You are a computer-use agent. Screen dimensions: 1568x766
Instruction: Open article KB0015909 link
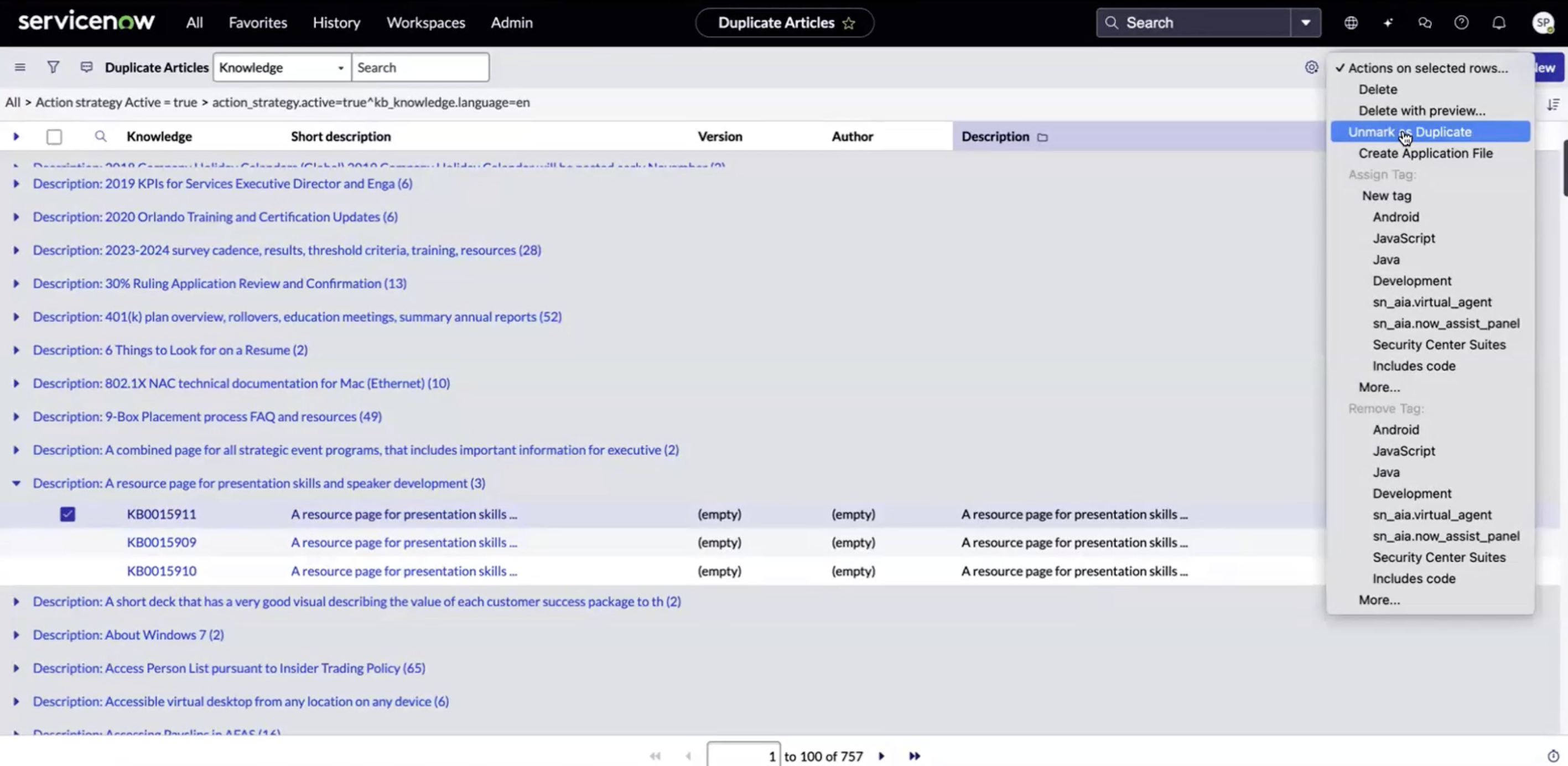coord(162,542)
